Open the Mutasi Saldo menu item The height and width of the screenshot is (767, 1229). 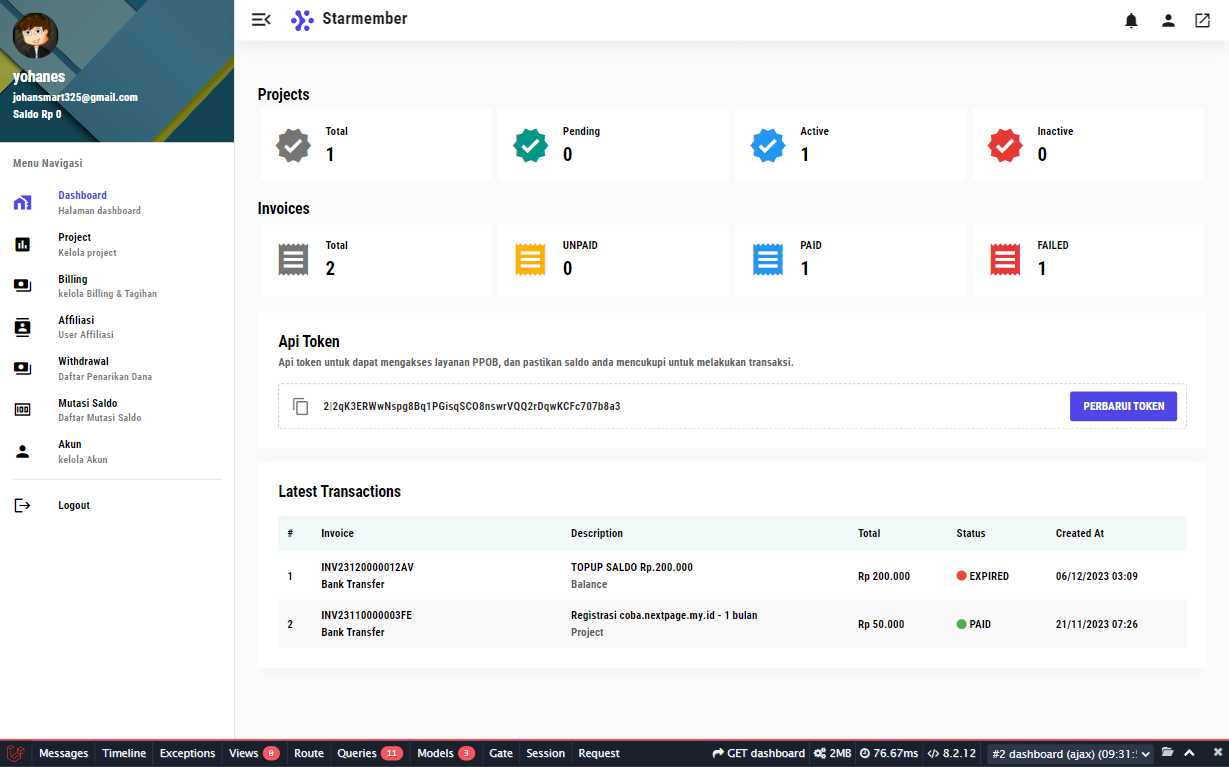pos(87,410)
